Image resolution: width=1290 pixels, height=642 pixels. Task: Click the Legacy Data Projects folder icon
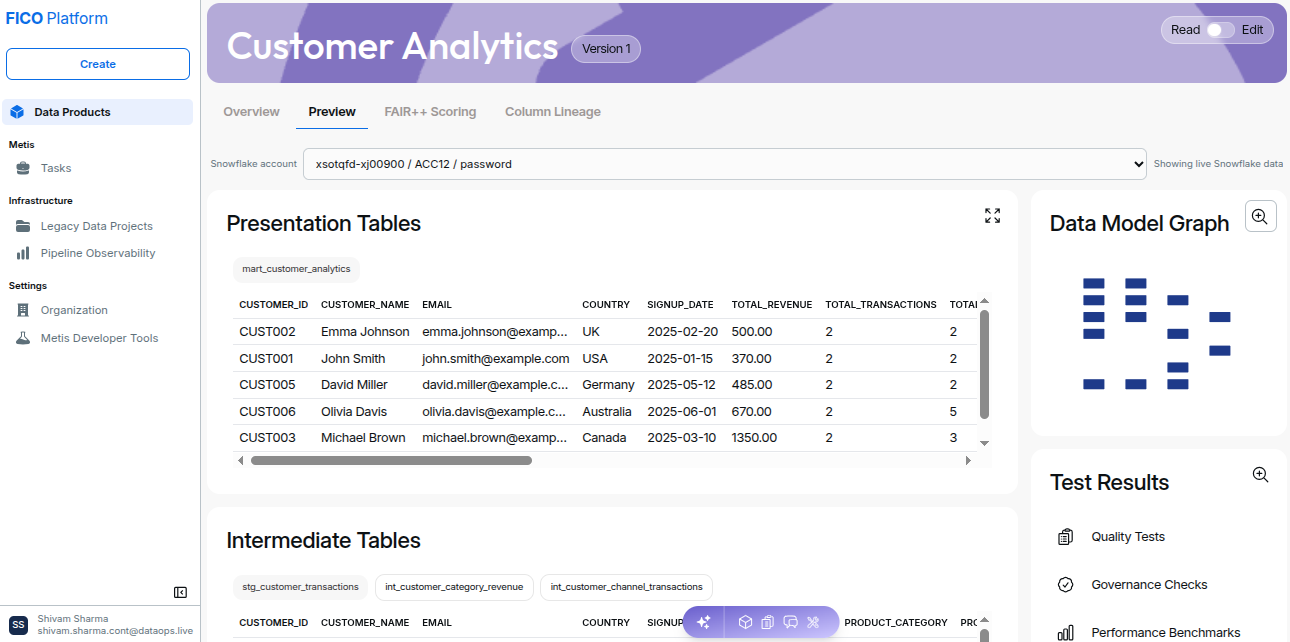coord(23,226)
